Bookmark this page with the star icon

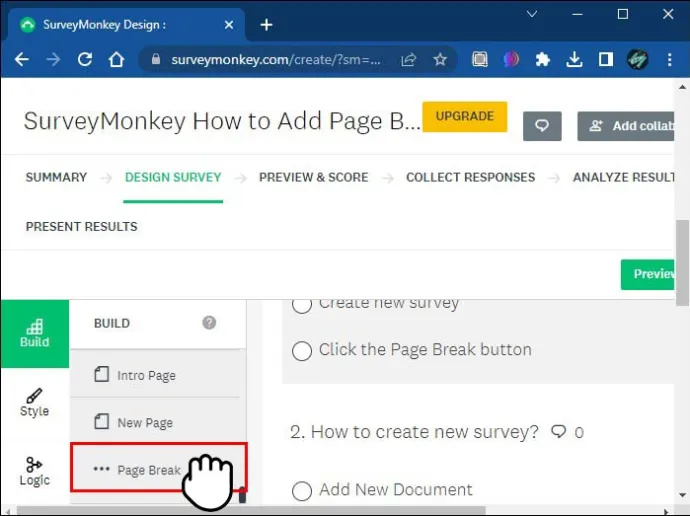coord(440,59)
